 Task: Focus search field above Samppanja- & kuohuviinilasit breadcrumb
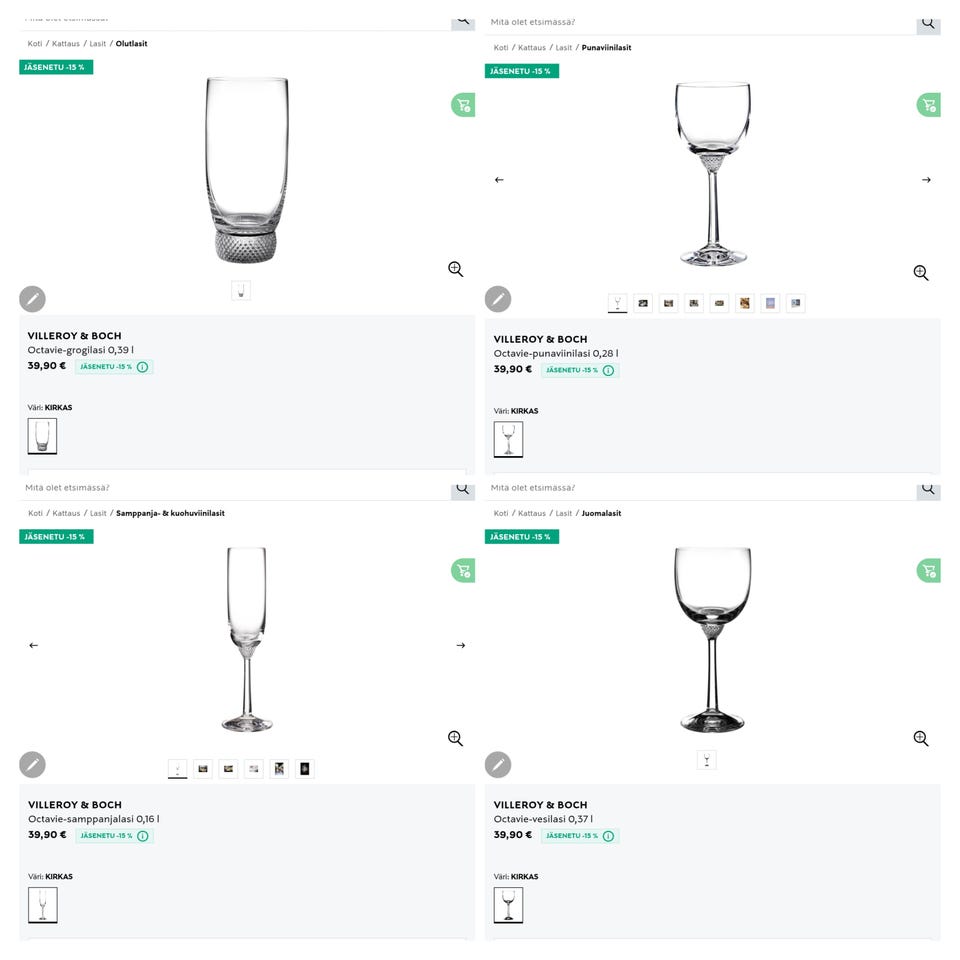230,488
